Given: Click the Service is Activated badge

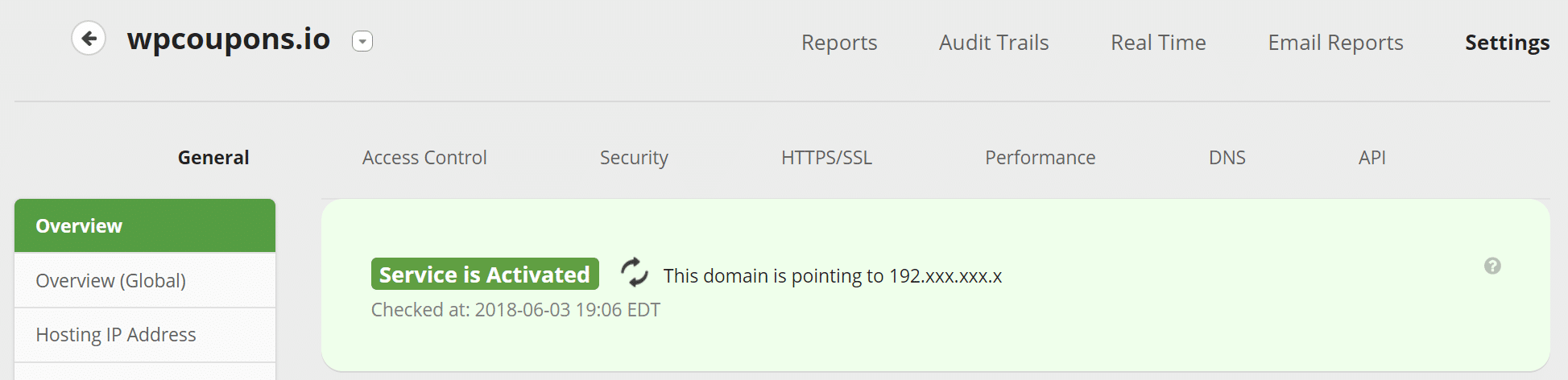Looking at the screenshot, I should tap(484, 275).
